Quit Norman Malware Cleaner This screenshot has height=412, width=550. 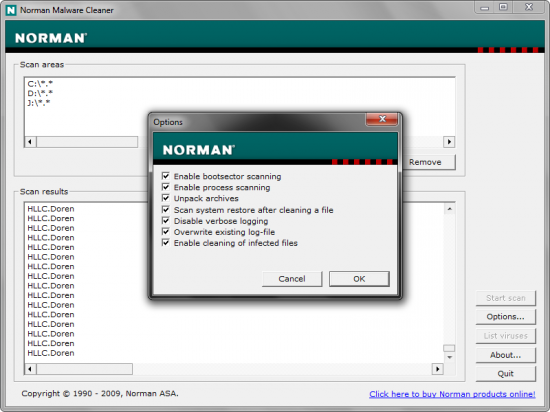point(505,374)
